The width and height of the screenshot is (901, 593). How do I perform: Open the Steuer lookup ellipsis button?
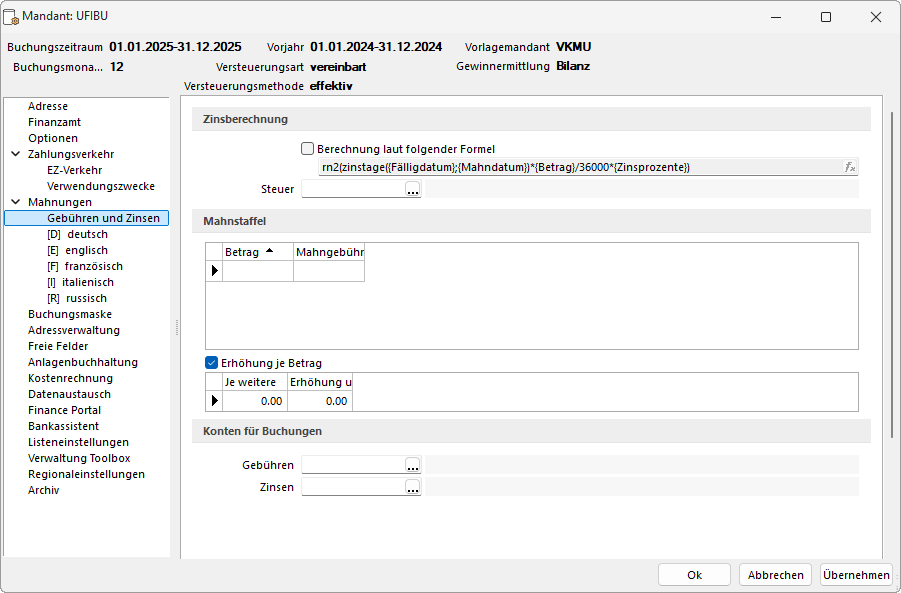(413, 189)
